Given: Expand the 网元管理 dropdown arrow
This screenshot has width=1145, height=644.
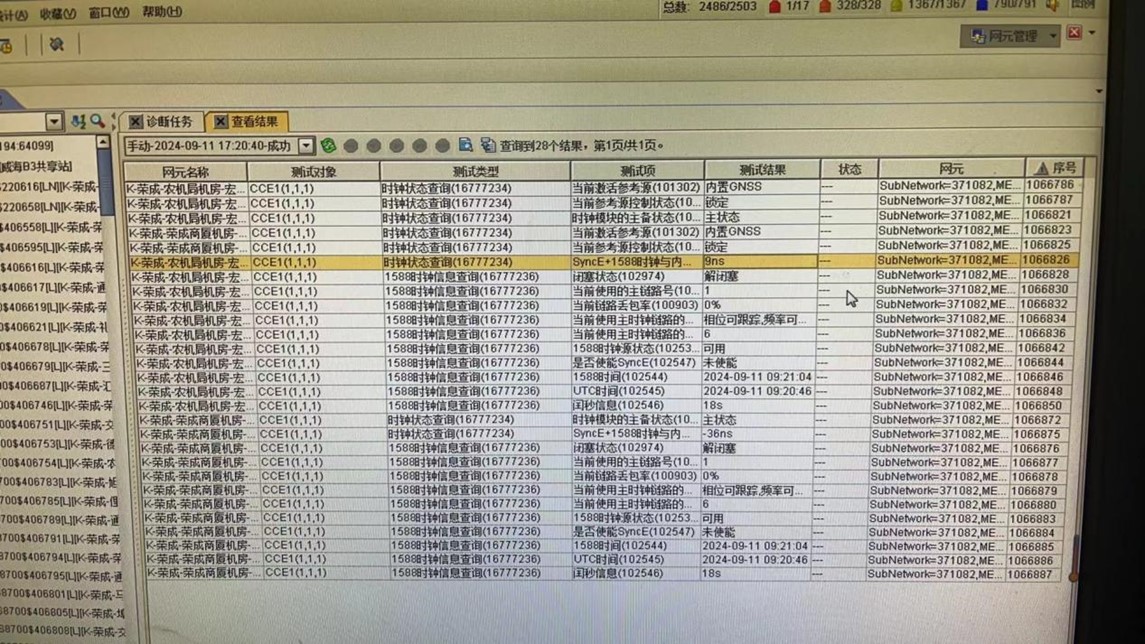Looking at the screenshot, I should tap(1053, 37).
